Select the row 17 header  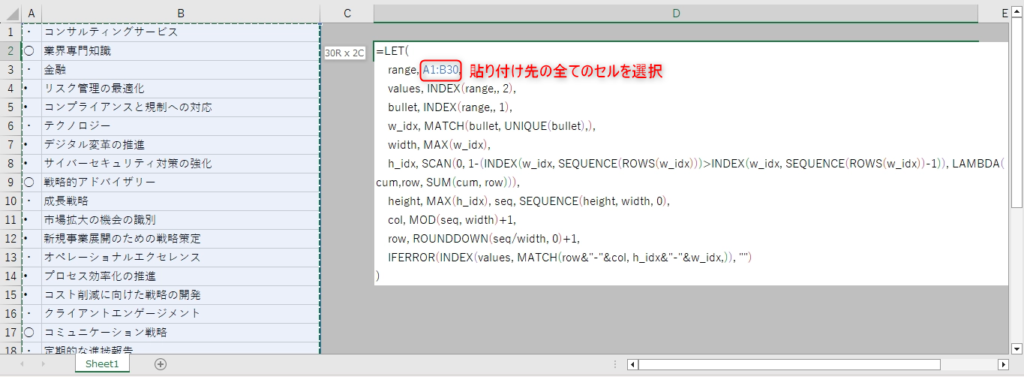tap(10, 332)
